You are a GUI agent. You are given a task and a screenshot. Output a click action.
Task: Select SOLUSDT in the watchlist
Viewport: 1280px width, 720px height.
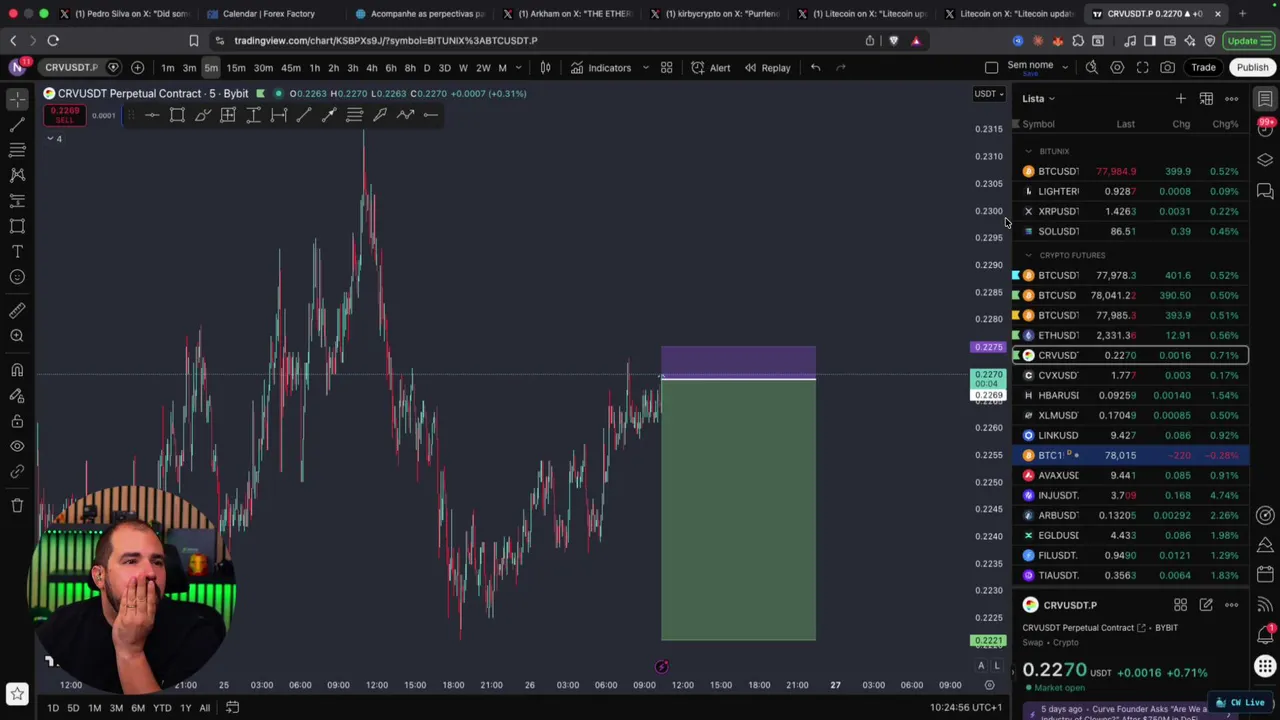tap(1130, 231)
